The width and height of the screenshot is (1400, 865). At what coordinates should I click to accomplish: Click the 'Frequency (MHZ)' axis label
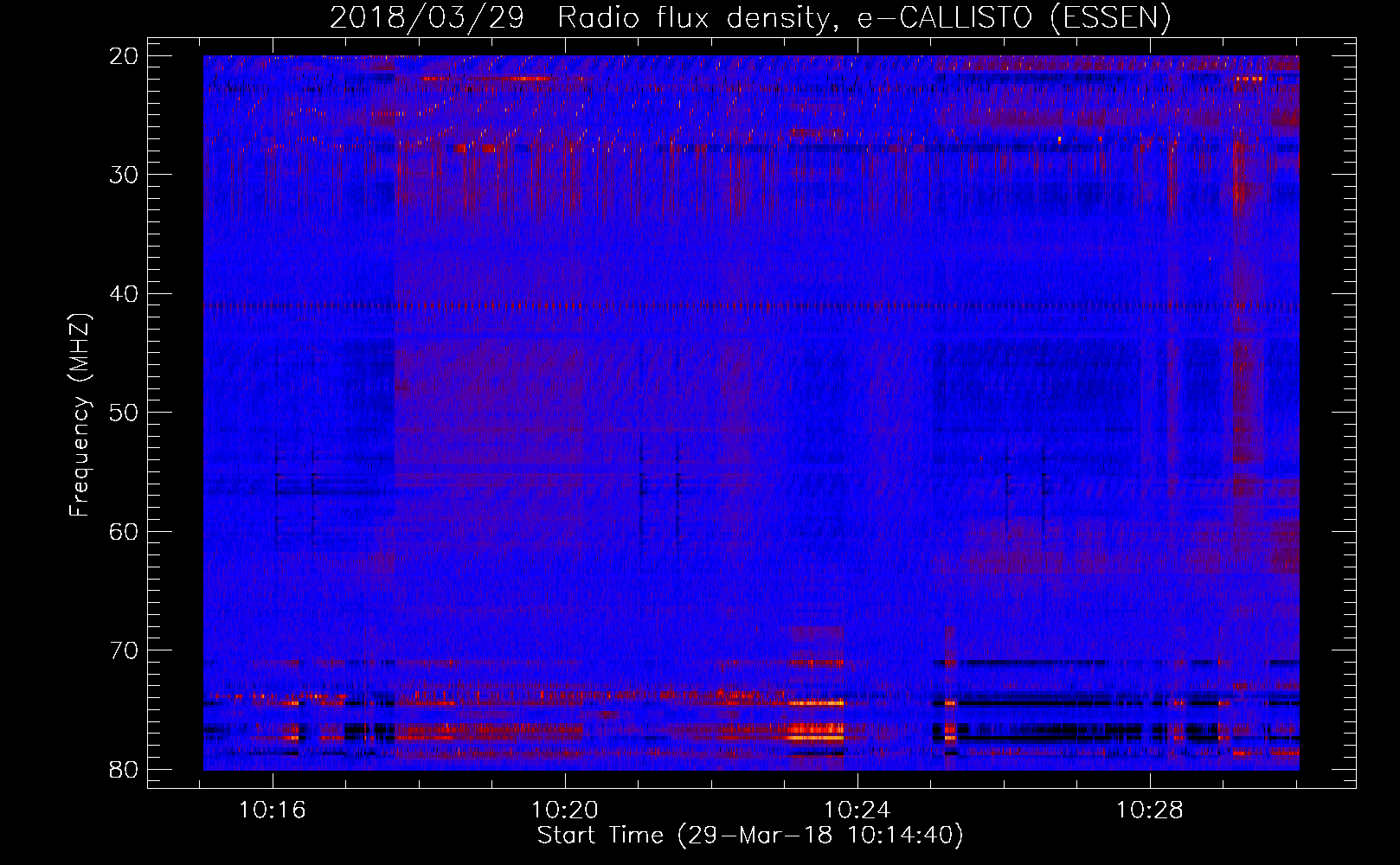(x=79, y=415)
